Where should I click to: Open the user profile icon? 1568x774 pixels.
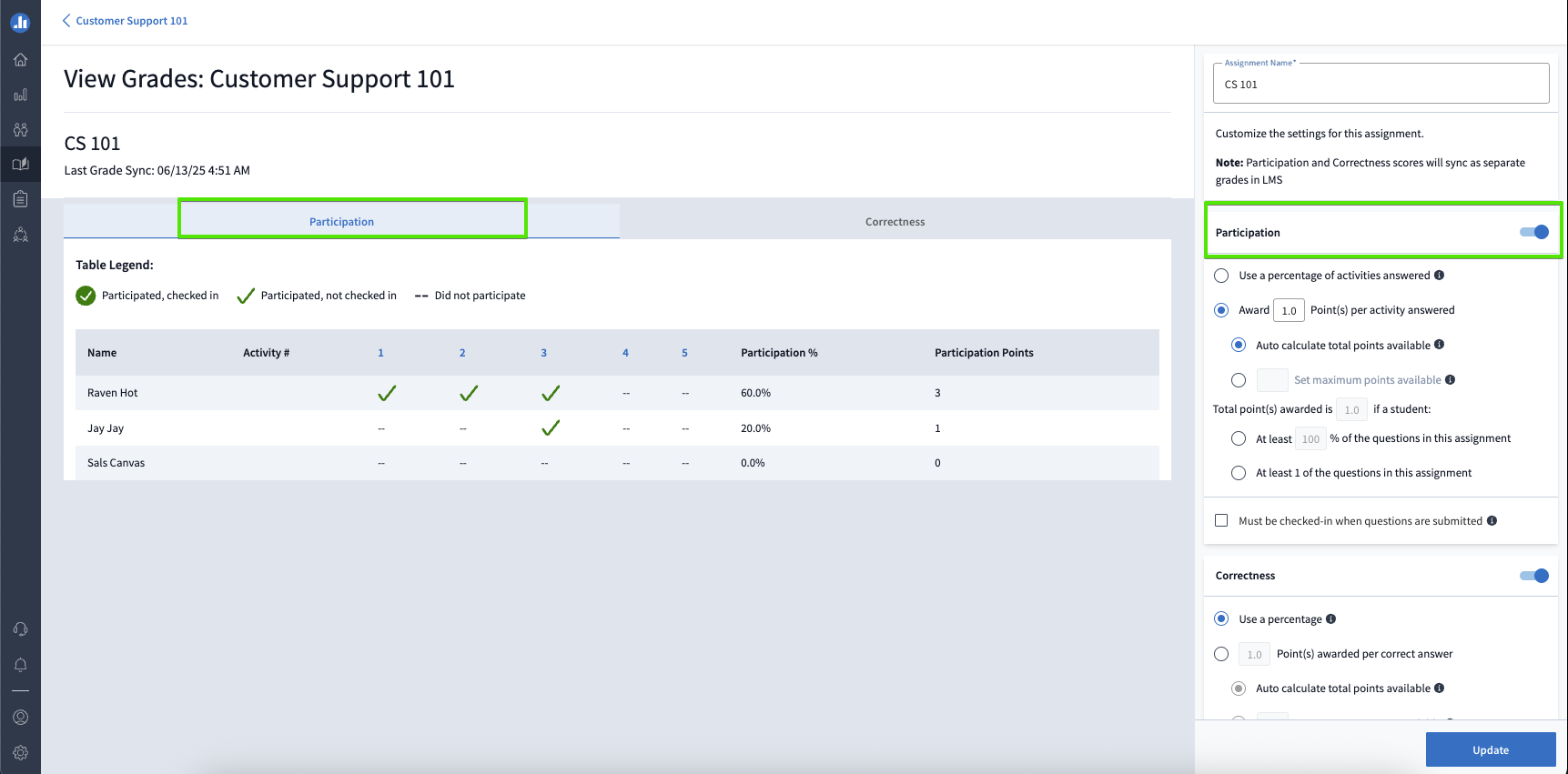pyautogui.click(x=20, y=717)
